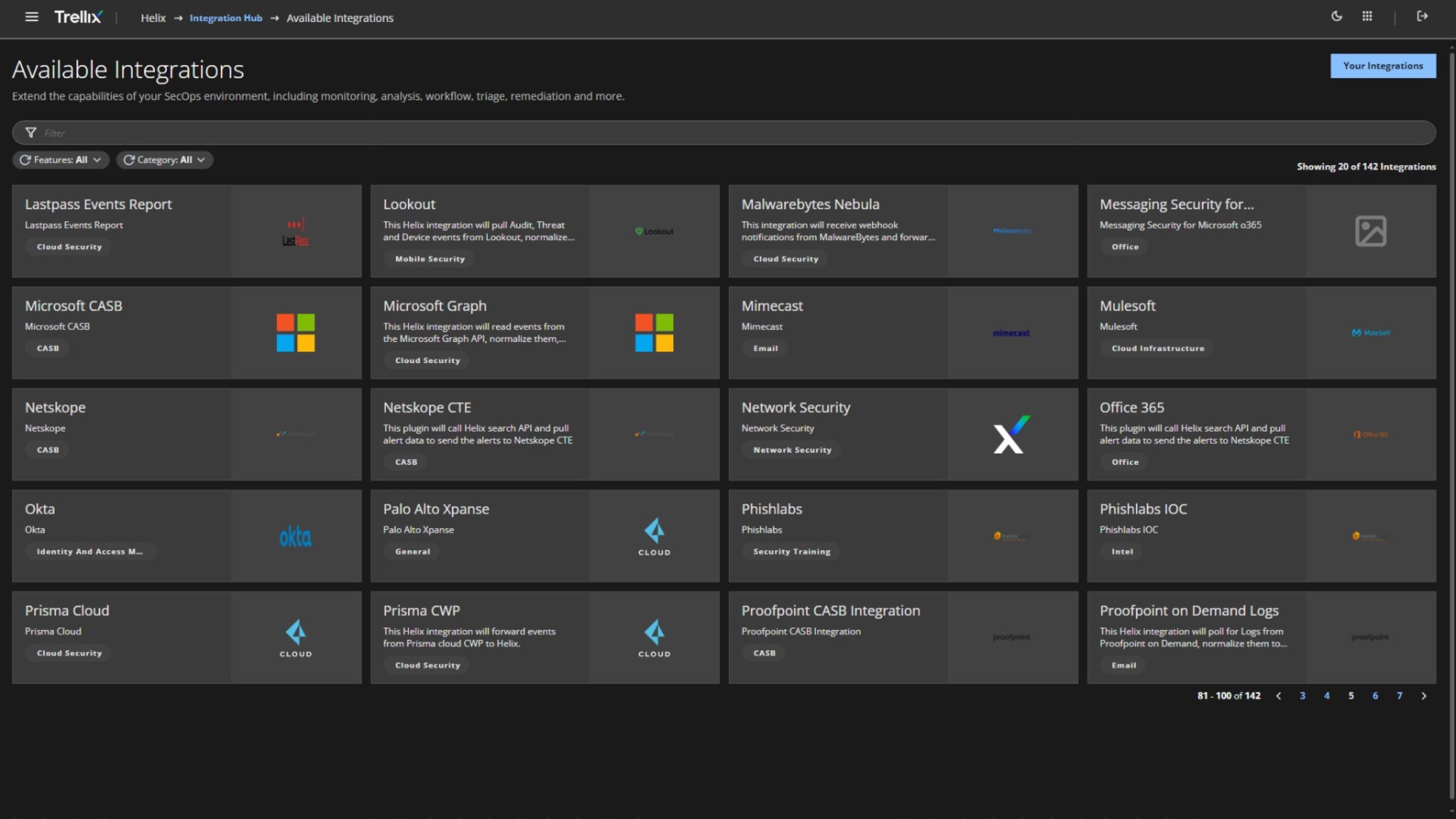Open the Office 365 card title
Image resolution: width=1456 pixels, height=819 pixels.
click(x=1131, y=407)
